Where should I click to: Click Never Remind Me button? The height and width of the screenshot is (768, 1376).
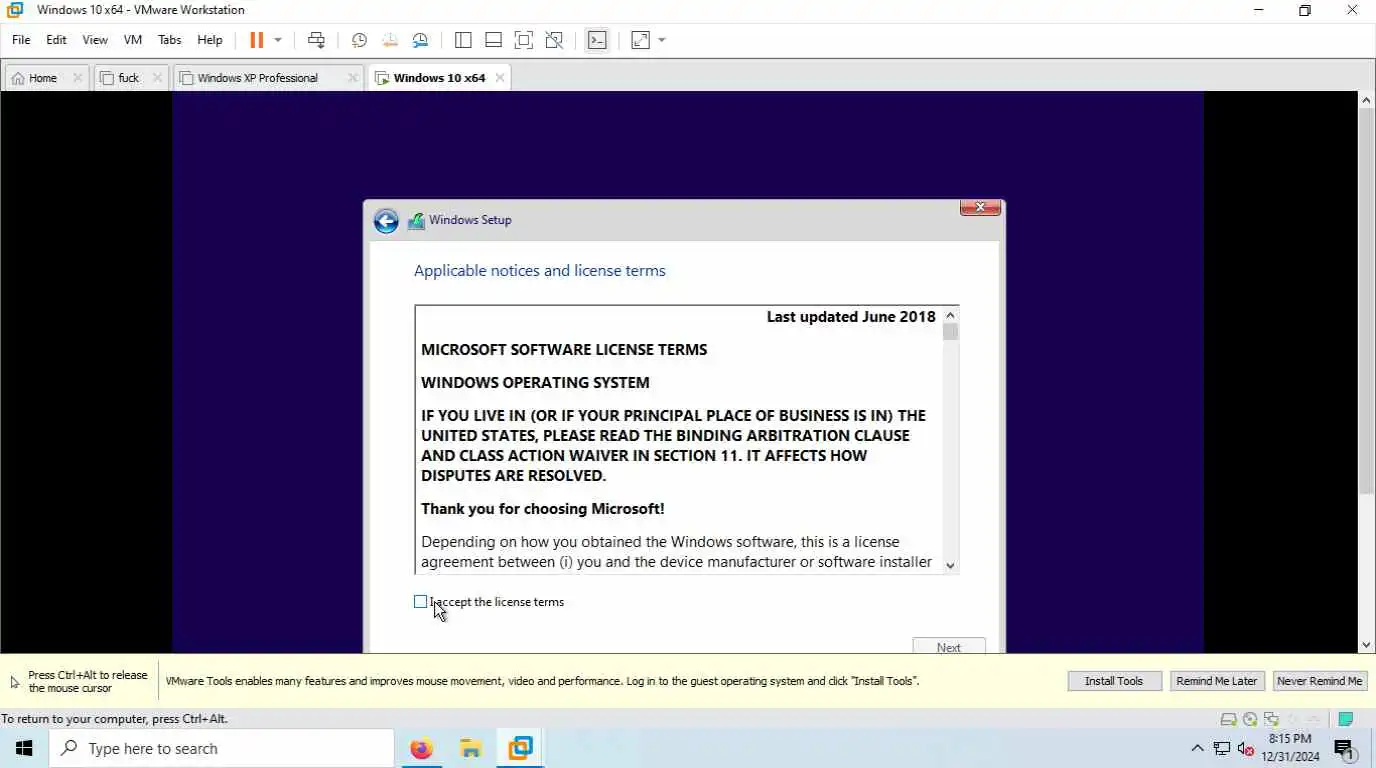tap(1319, 681)
